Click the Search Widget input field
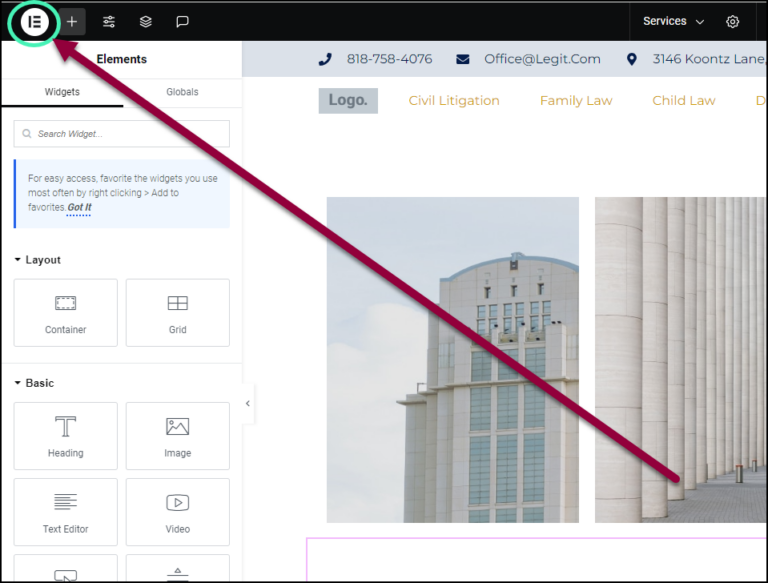Image resolution: width=768 pixels, height=583 pixels. pyautogui.click(x=122, y=134)
